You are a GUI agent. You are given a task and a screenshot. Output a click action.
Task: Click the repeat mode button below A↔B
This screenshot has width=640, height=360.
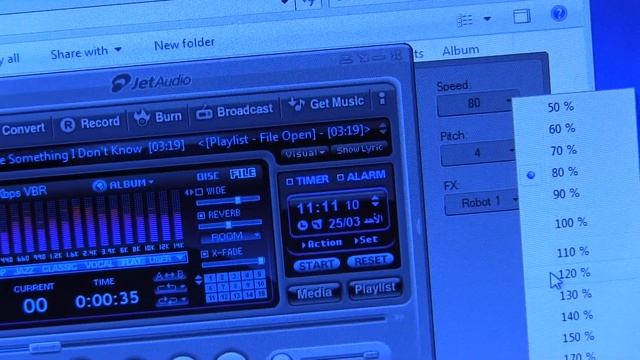(171, 288)
